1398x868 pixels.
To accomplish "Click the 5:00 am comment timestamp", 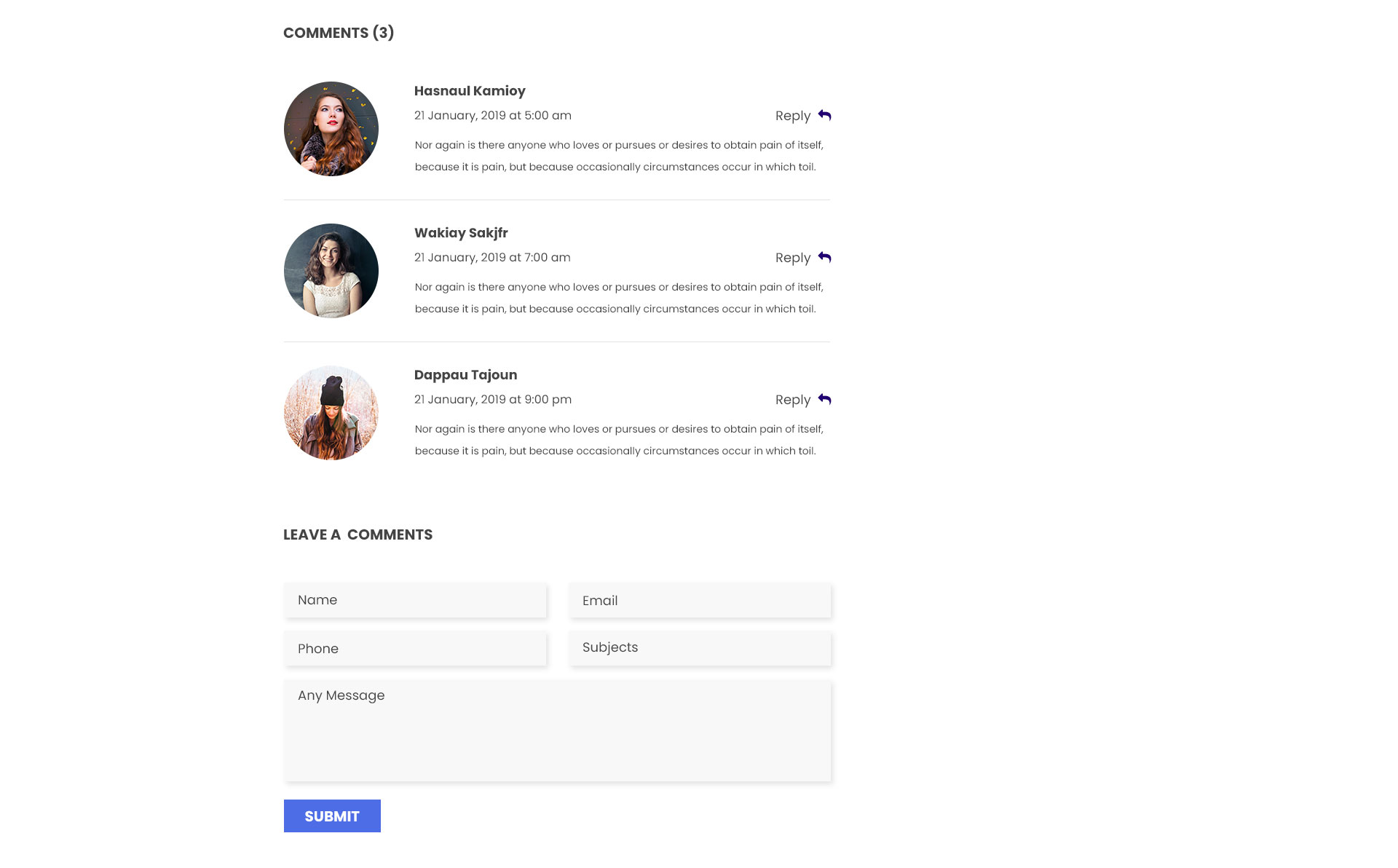I will [493, 115].
